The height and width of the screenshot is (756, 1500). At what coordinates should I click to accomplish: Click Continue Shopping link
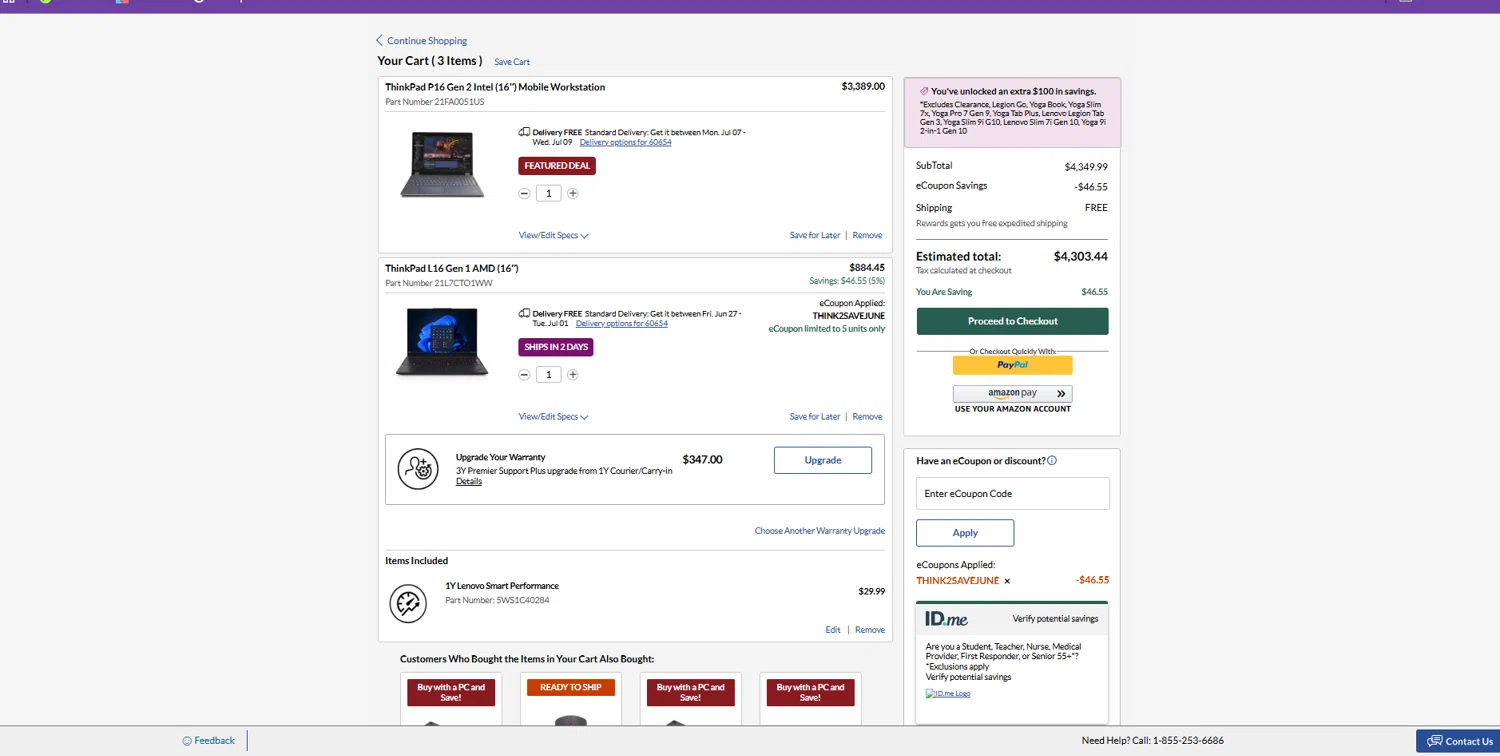pos(427,41)
